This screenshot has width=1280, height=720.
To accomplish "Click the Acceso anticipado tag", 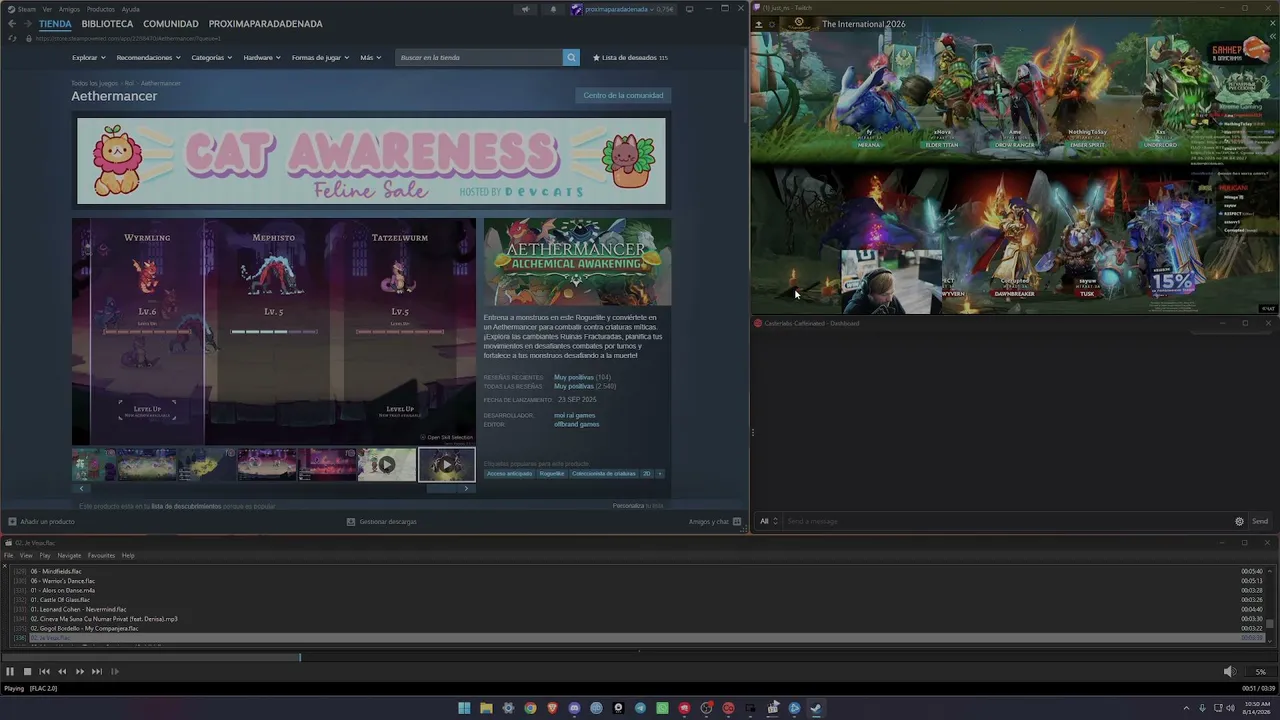I will click(510, 474).
